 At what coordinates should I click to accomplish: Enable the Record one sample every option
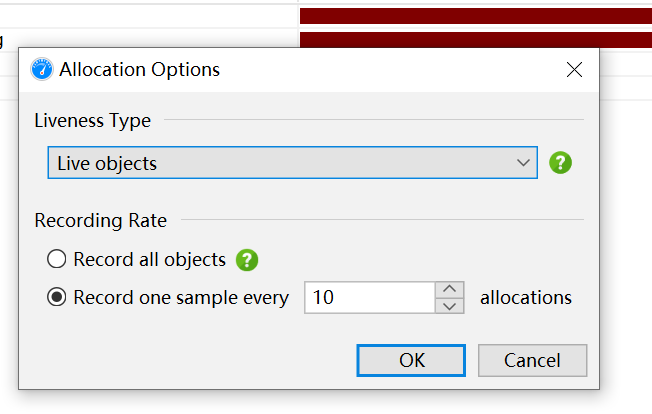pos(58,298)
